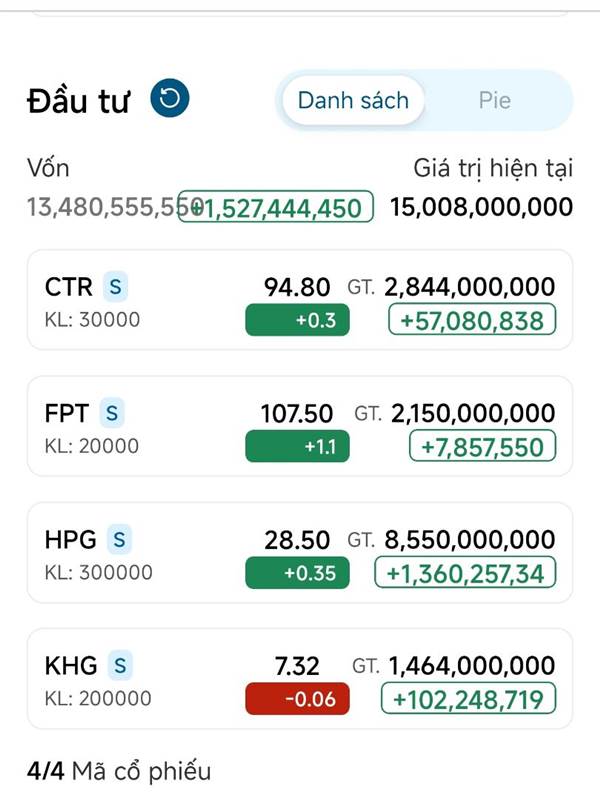Tap the S badge next to KHG
This screenshot has width=600, height=800.
tap(120, 665)
